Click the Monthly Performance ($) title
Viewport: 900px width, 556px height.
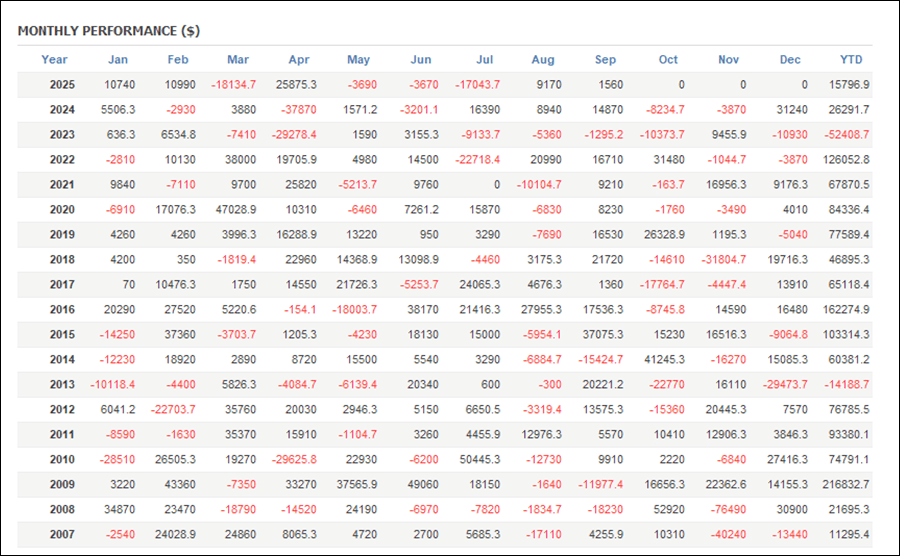(x=108, y=31)
